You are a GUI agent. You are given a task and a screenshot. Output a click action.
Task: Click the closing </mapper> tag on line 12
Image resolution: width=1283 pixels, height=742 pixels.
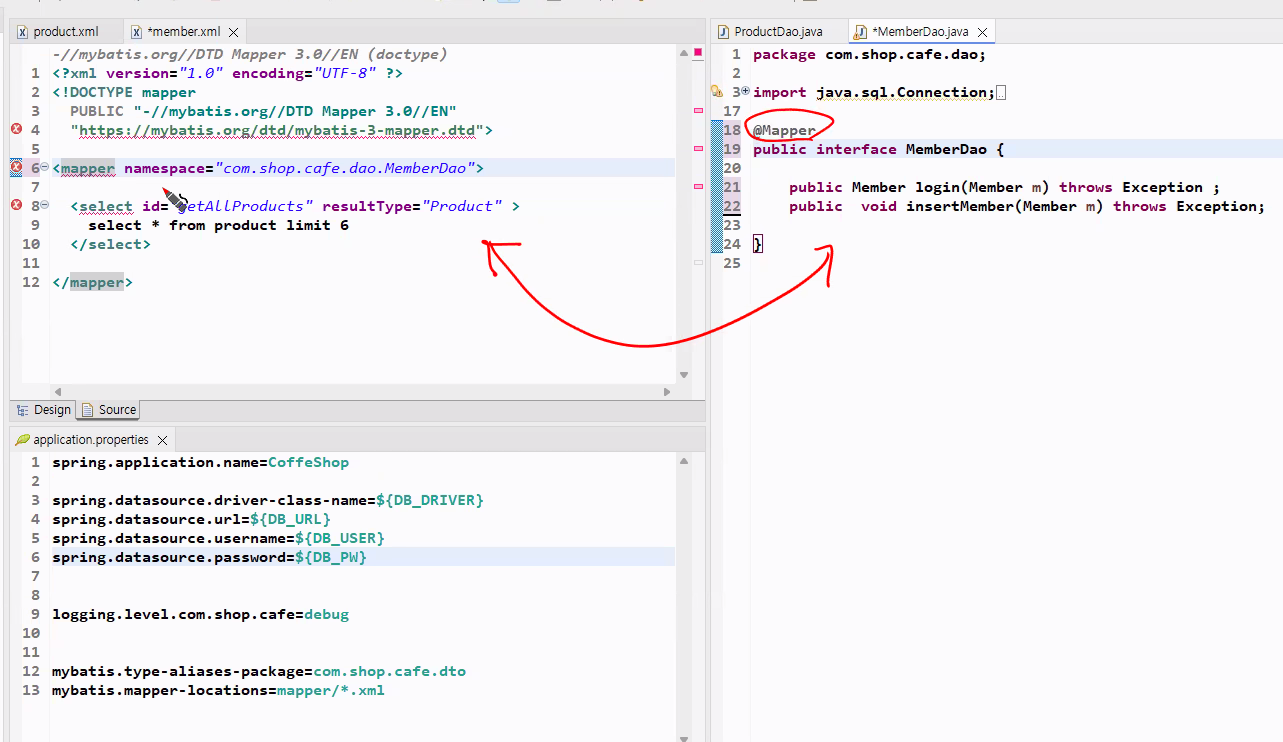click(x=92, y=282)
